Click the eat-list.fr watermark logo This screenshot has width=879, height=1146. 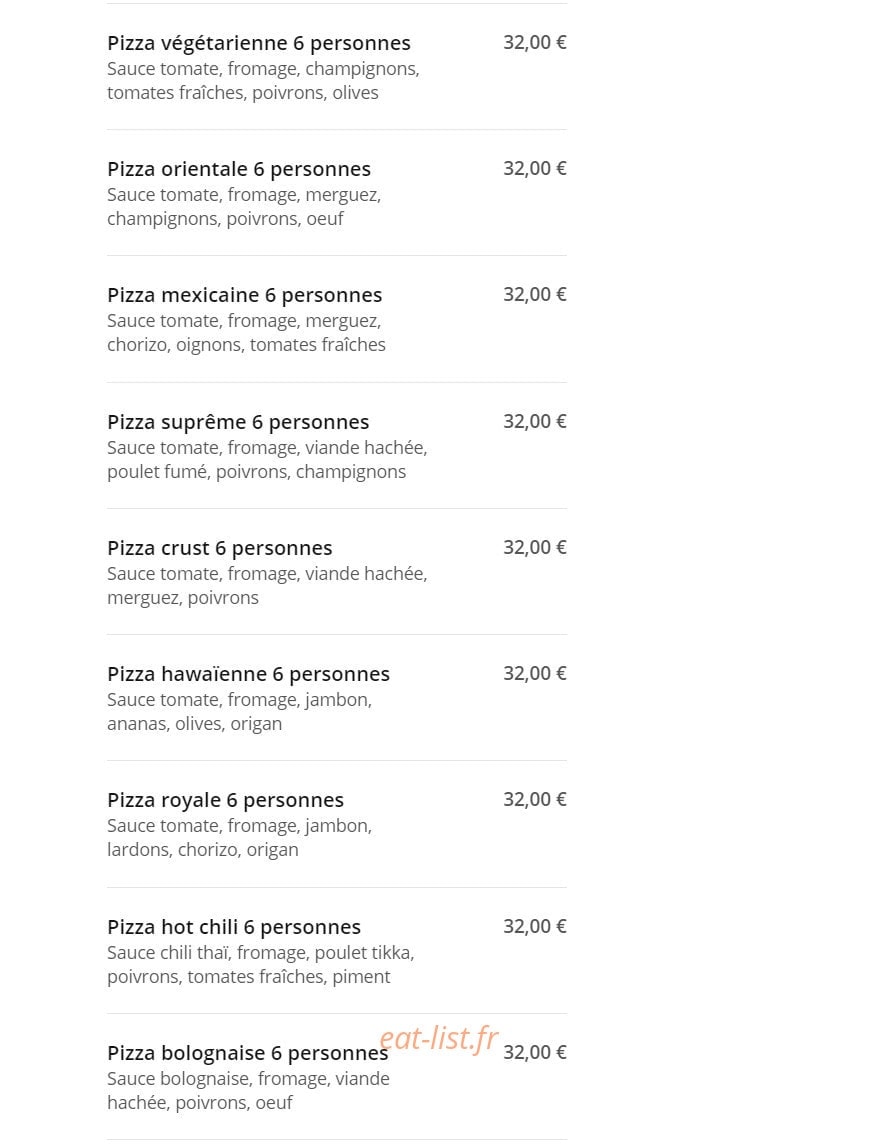(x=439, y=1038)
